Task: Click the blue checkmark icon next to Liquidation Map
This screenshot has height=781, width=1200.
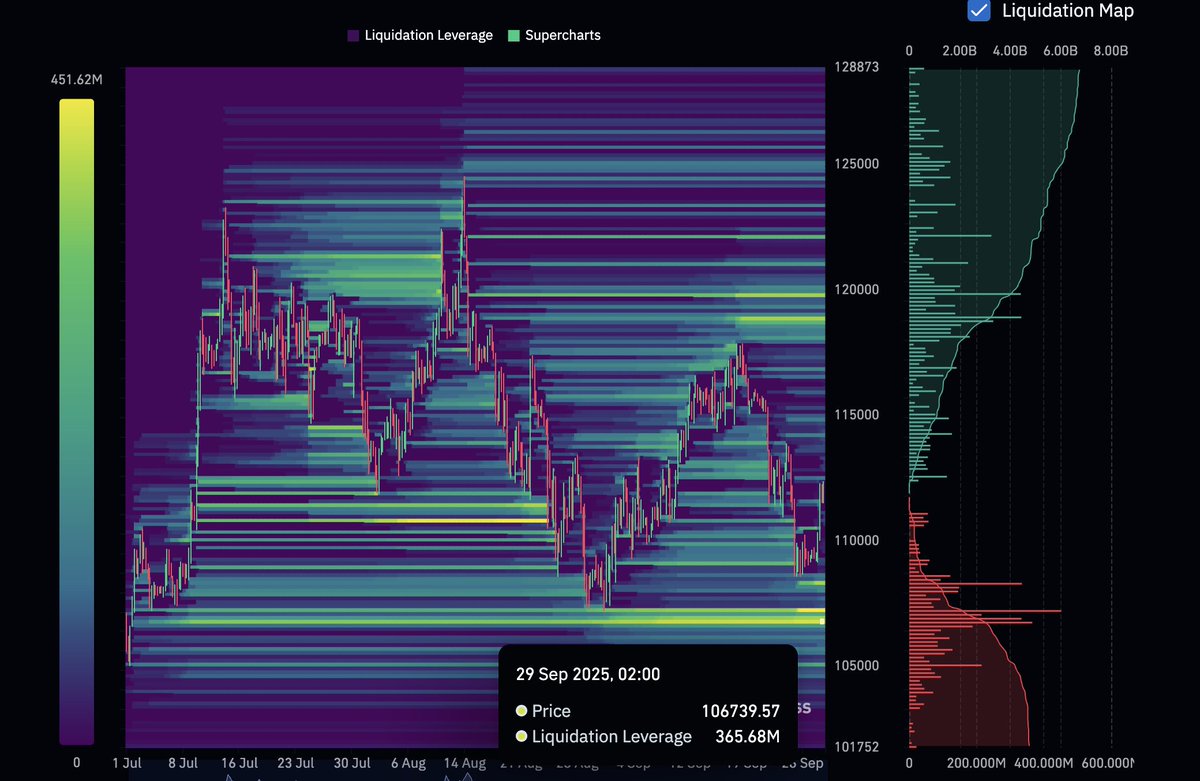Action: 977,11
